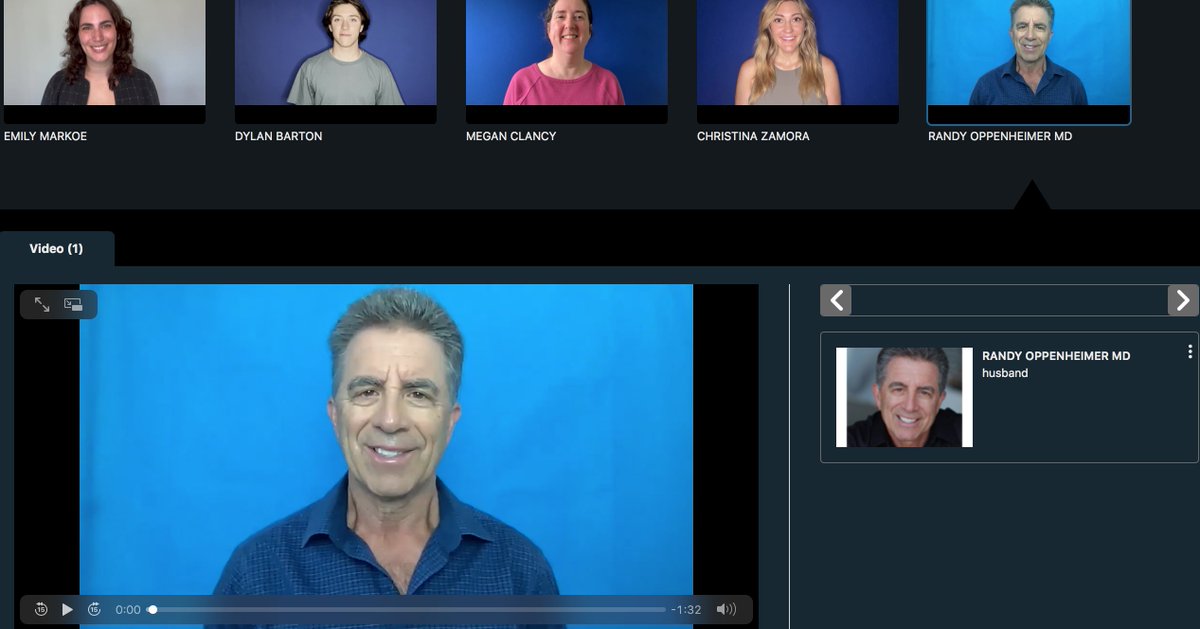The width and height of the screenshot is (1200, 629).
Task: Click the MEGAN CLANCY name label
Action: [x=510, y=136]
